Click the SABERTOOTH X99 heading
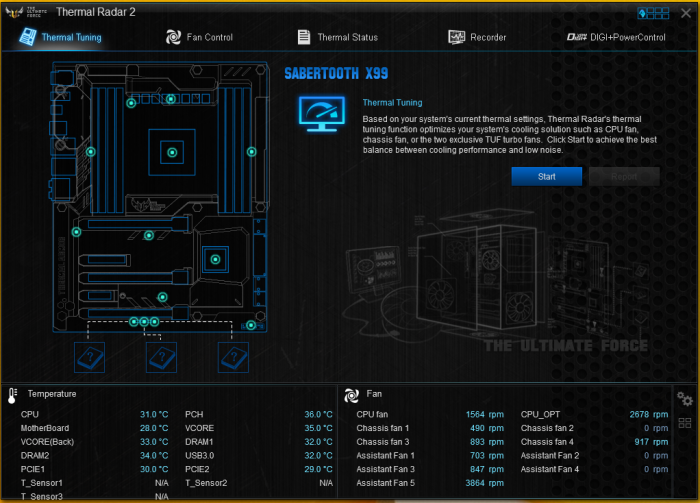The width and height of the screenshot is (700, 503). coord(336,73)
